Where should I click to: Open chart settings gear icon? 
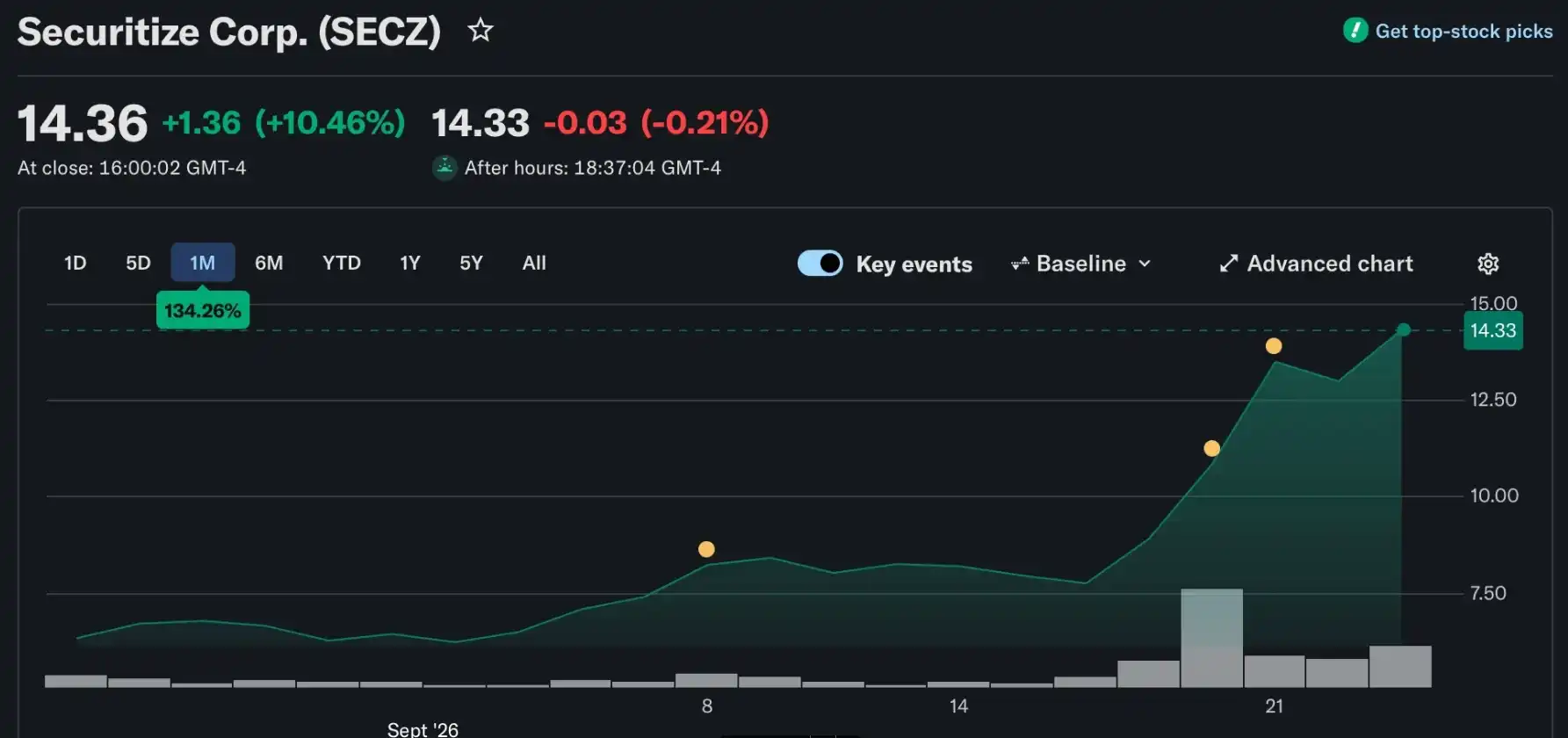tap(1488, 264)
